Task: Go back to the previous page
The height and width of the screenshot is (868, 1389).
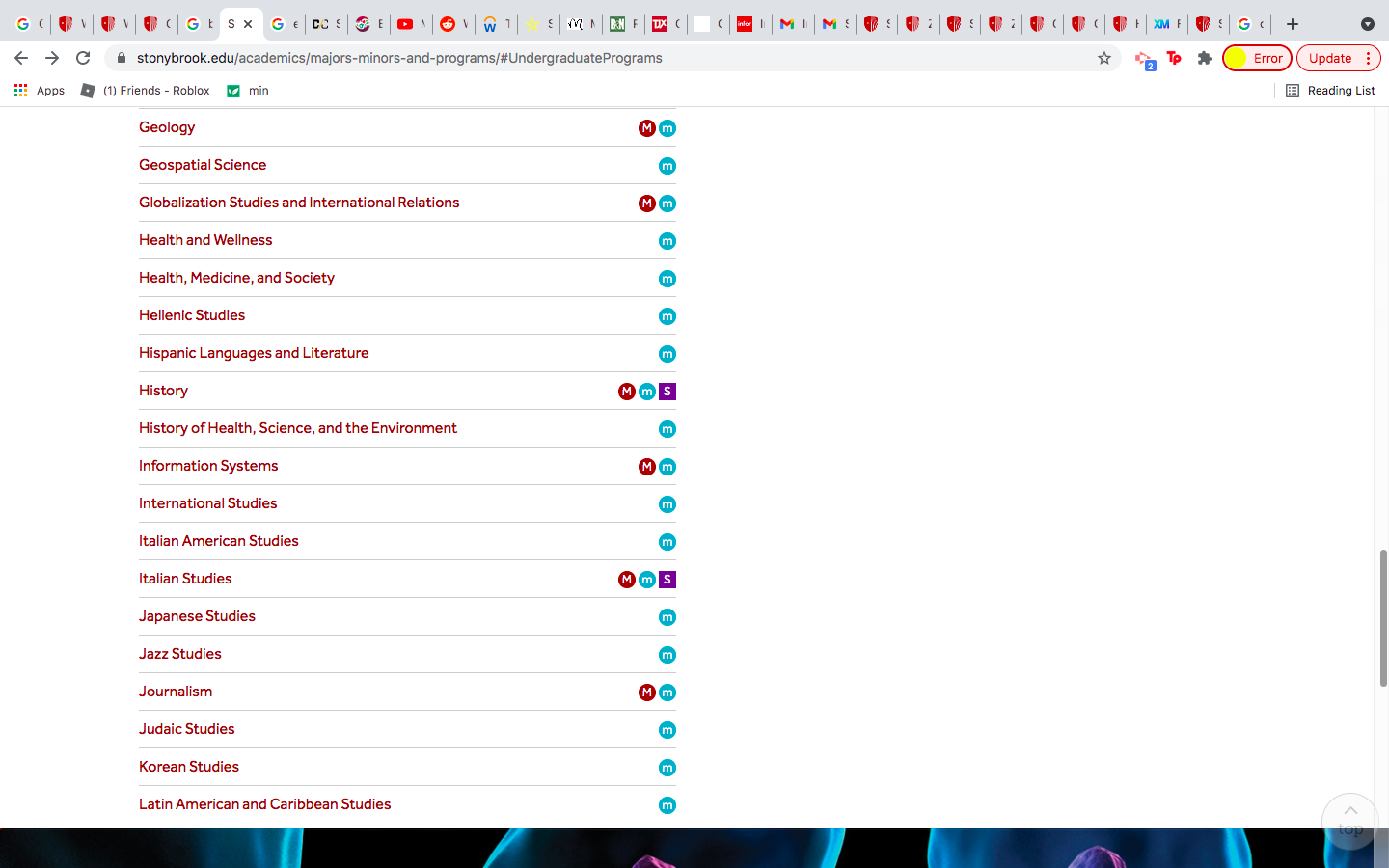Action: click(x=21, y=58)
